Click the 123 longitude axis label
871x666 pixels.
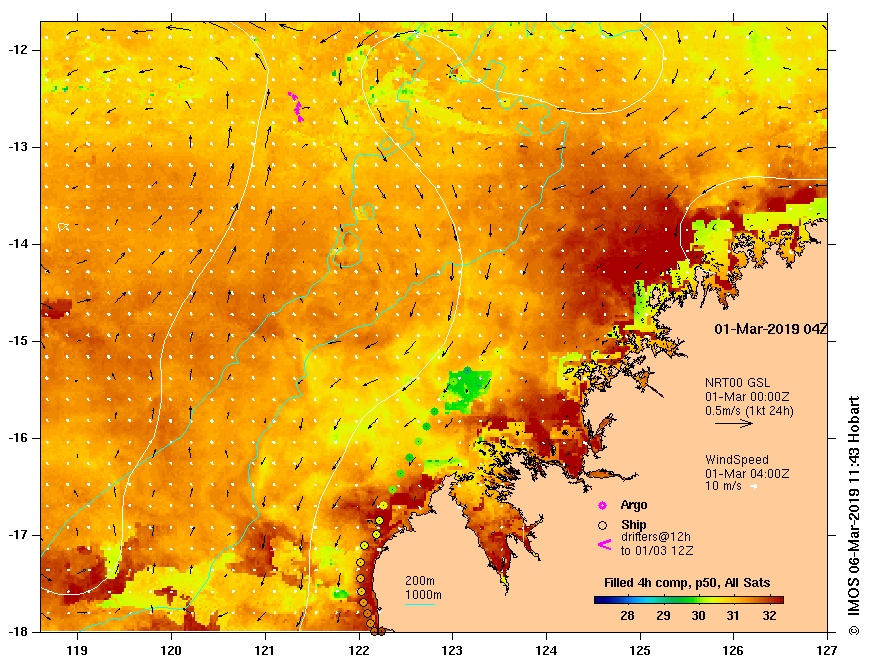click(452, 650)
